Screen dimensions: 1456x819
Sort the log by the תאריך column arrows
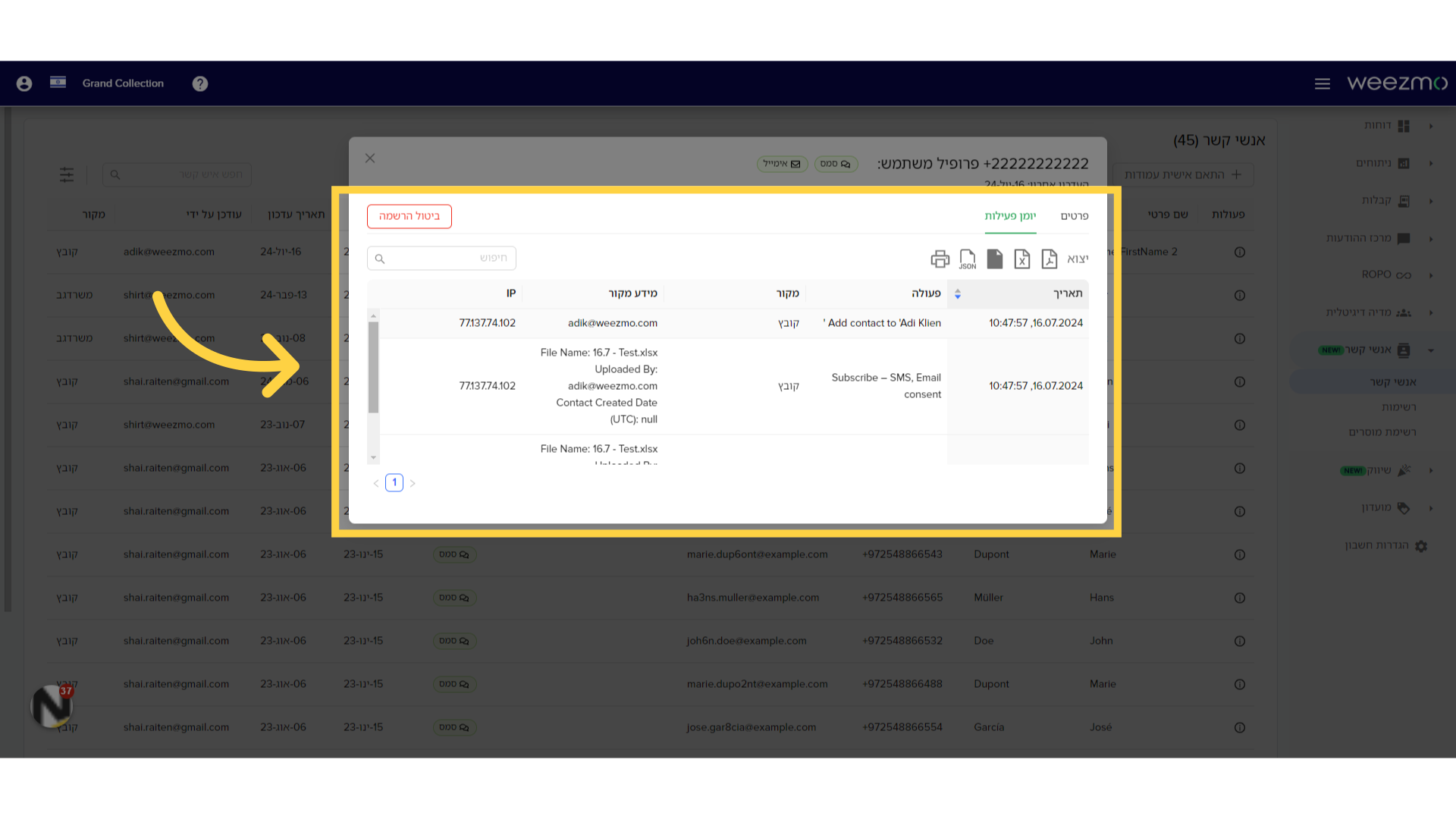tap(958, 294)
